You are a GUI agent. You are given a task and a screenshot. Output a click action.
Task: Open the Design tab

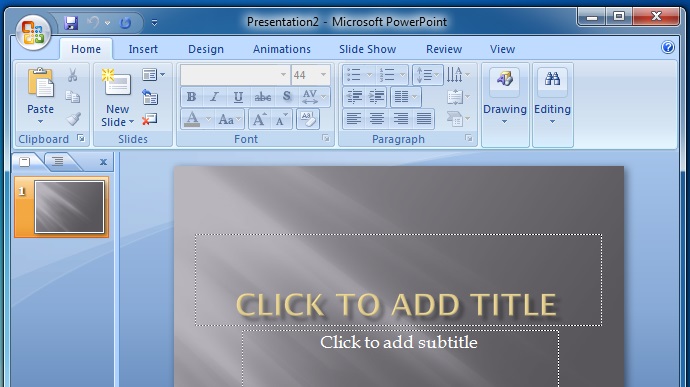tap(206, 49)
